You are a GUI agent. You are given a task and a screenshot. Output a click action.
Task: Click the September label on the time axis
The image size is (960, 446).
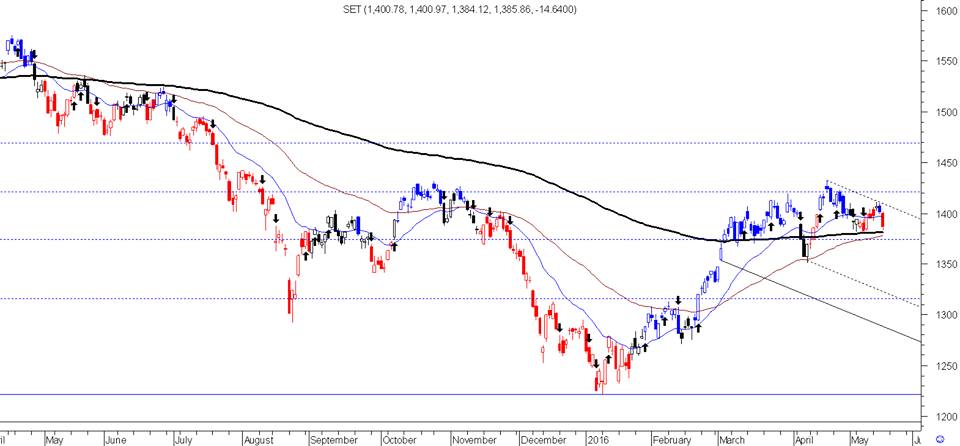pyautogui.click(x=334, y=440)
